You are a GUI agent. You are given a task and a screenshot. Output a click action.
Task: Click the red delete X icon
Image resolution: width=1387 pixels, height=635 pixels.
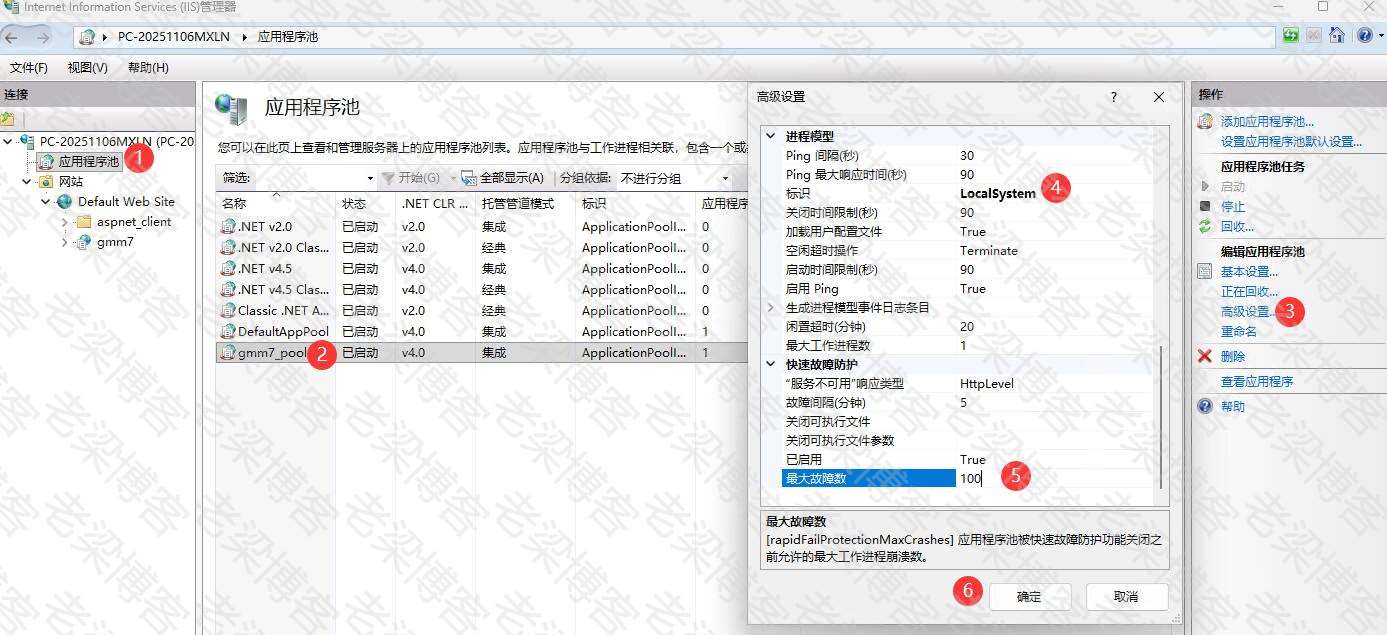coord(1205,356)
